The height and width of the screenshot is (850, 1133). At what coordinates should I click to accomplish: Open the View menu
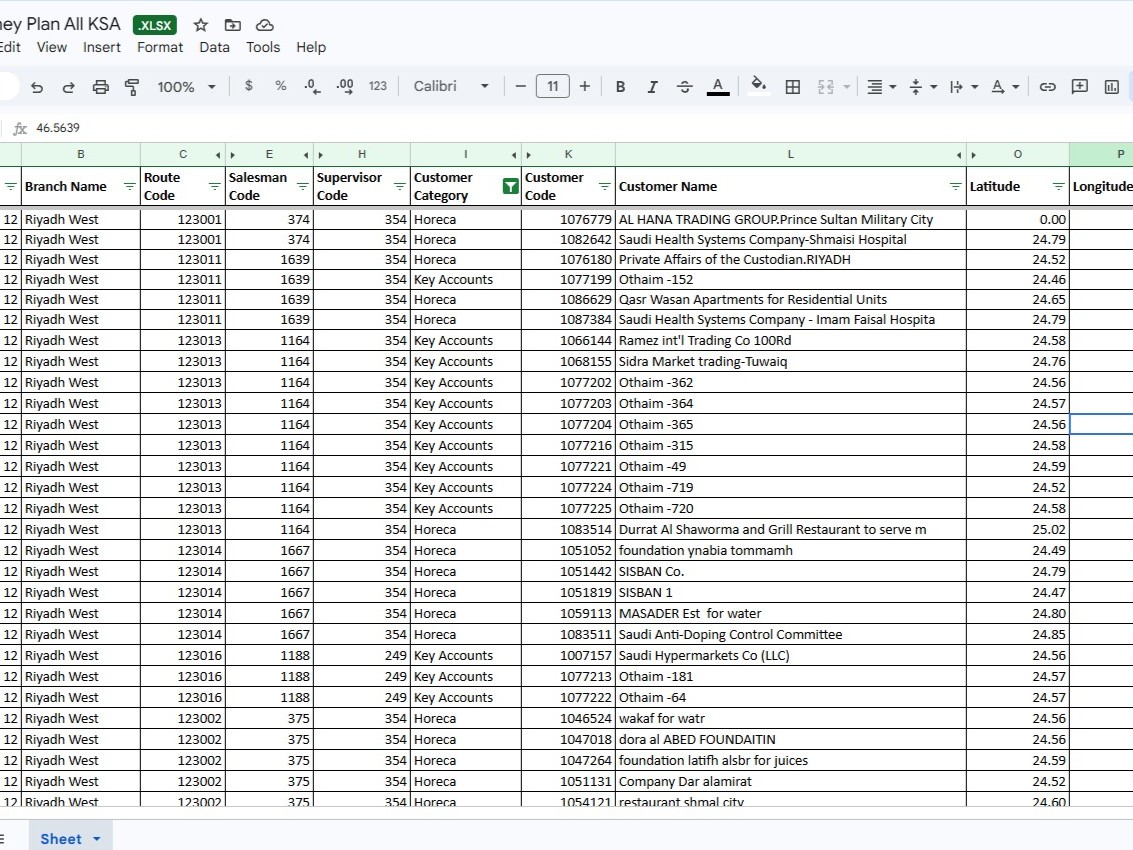pyautogui.click(x=52, y=47)
